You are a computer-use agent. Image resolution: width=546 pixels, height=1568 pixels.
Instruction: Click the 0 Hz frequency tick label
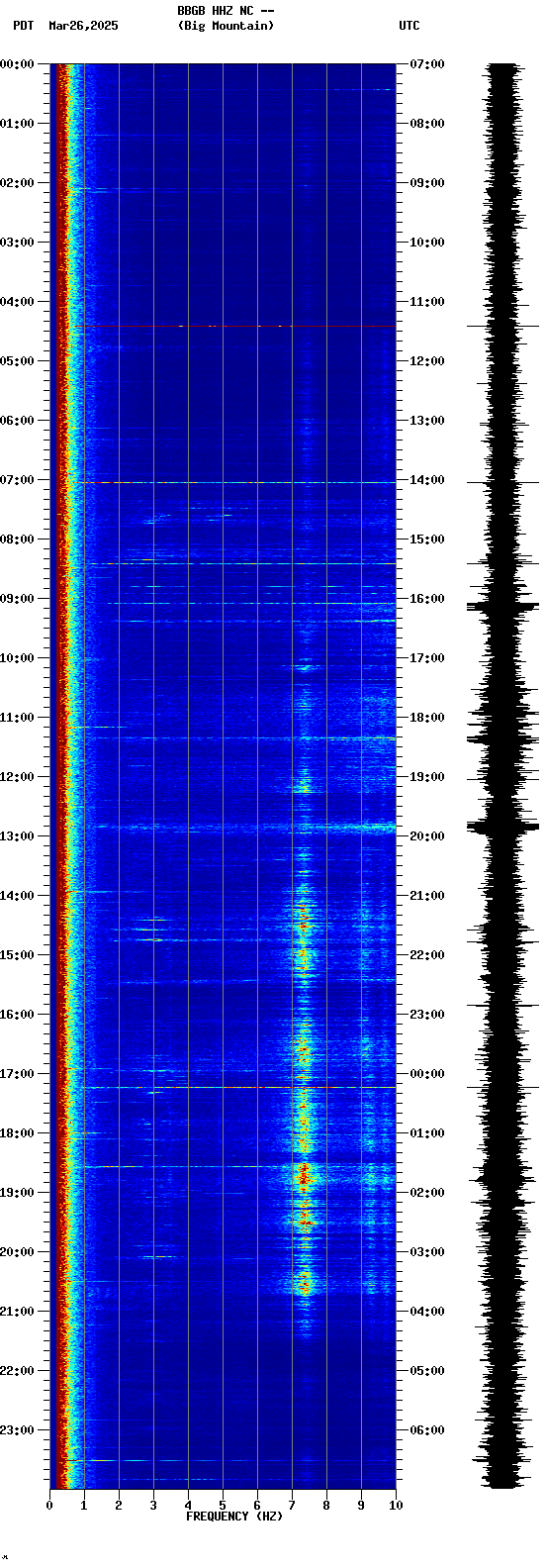tap(49, 1506)
